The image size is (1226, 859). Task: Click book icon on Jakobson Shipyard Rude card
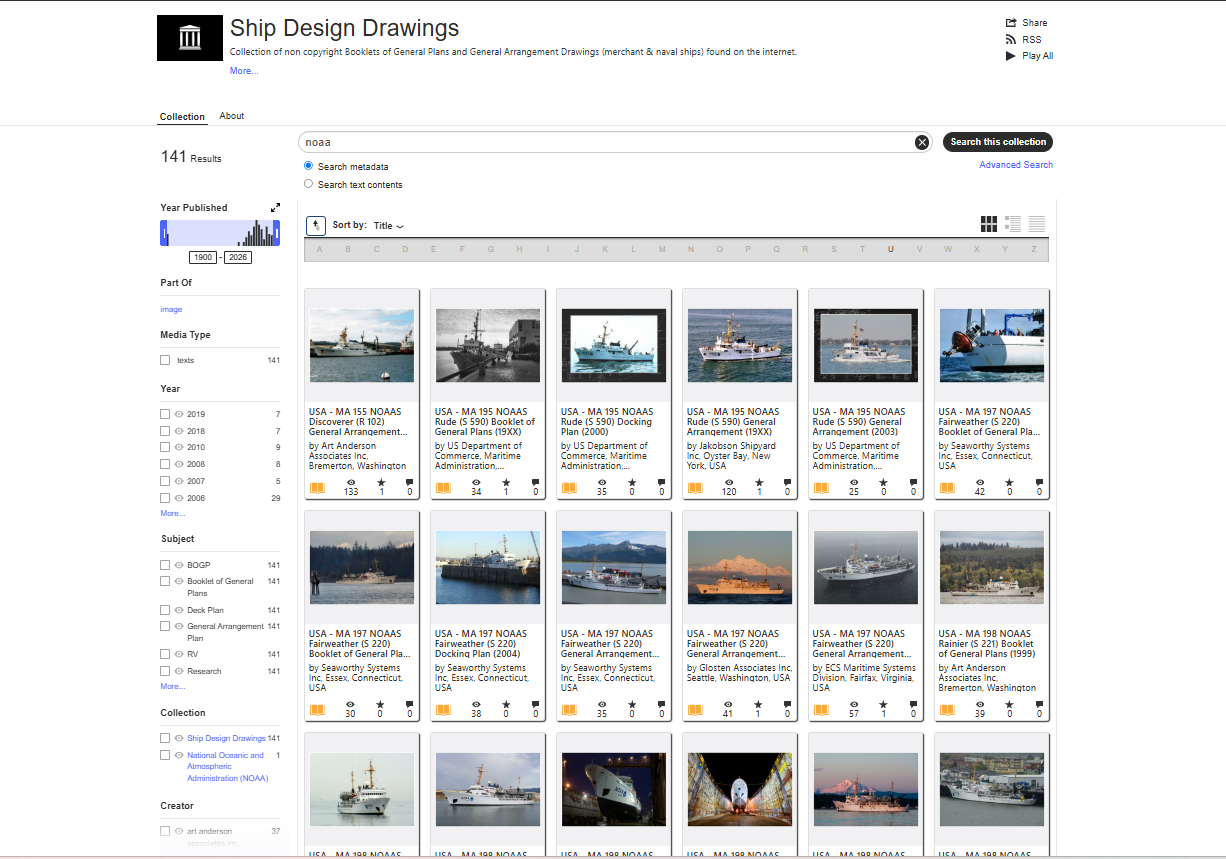tap(696, 488)
